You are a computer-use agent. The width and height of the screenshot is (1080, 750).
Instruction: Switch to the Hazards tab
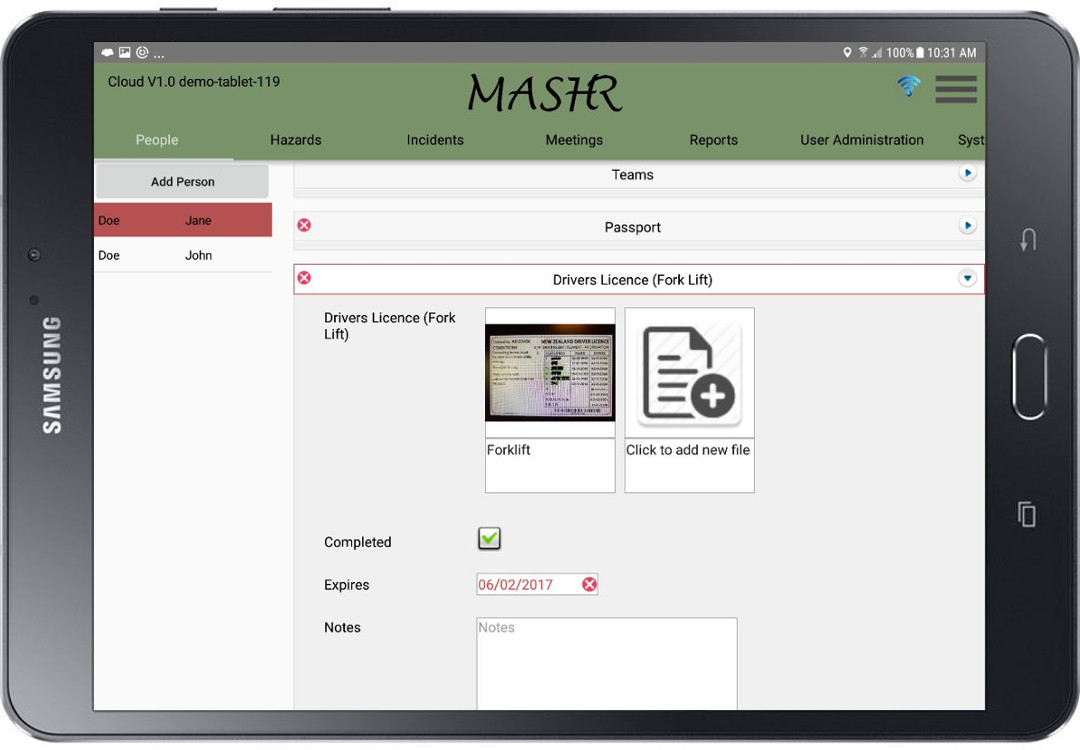[x=296, y=140]
